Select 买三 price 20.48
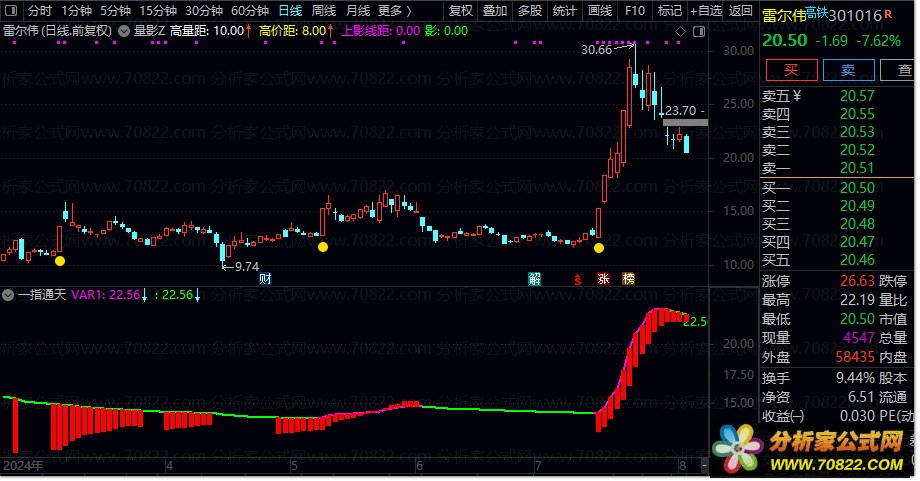 (x=857, y=224)
